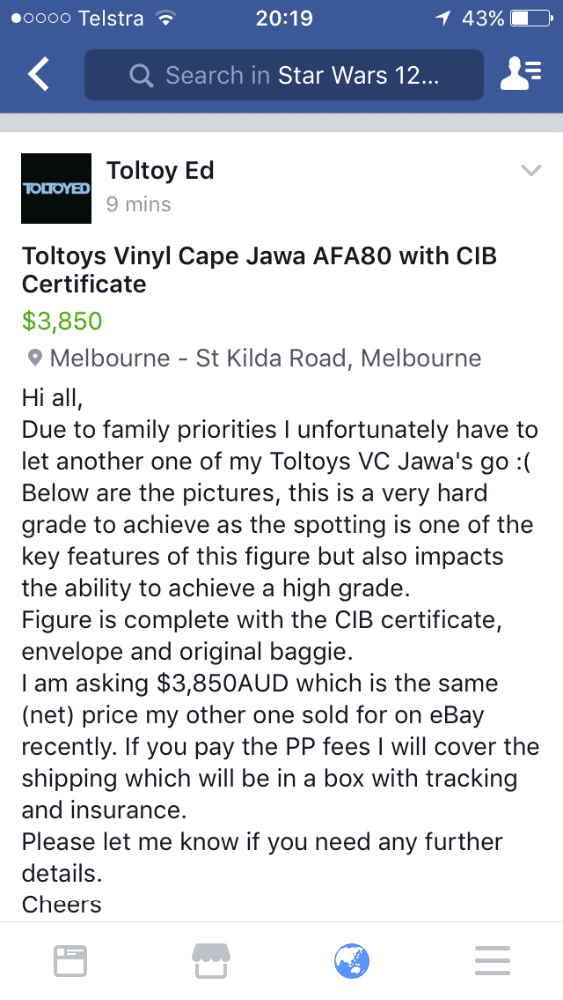Tap the Search in Star Wars field

(284, 75)
